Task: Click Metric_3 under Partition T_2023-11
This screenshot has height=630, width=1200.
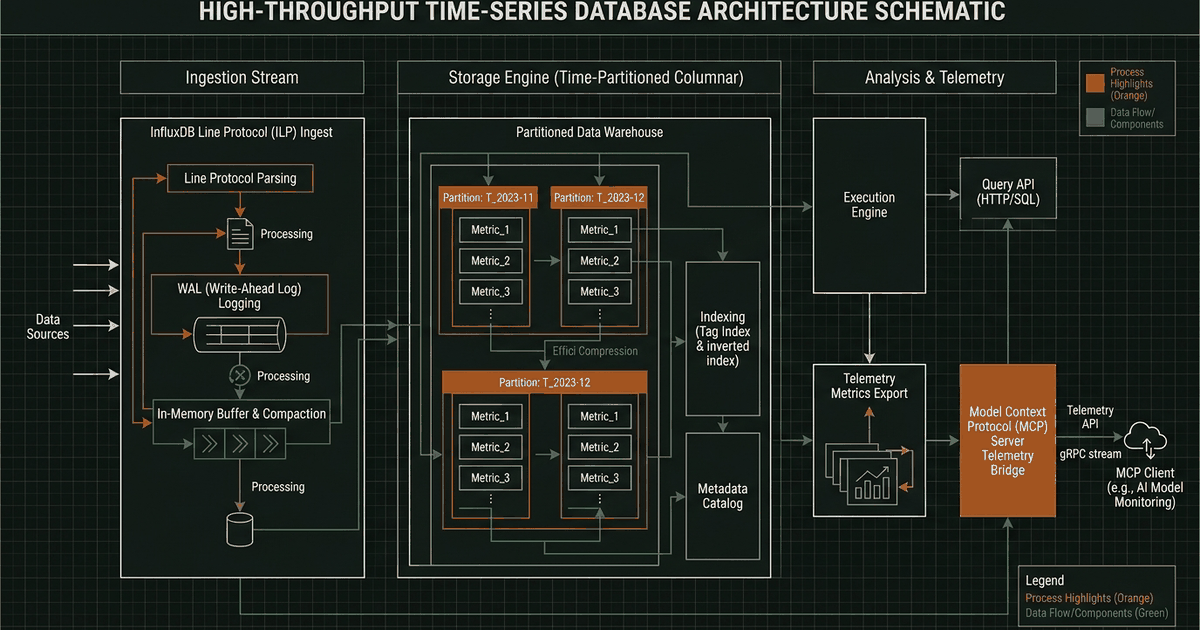Action: click(x=490, y=292)
